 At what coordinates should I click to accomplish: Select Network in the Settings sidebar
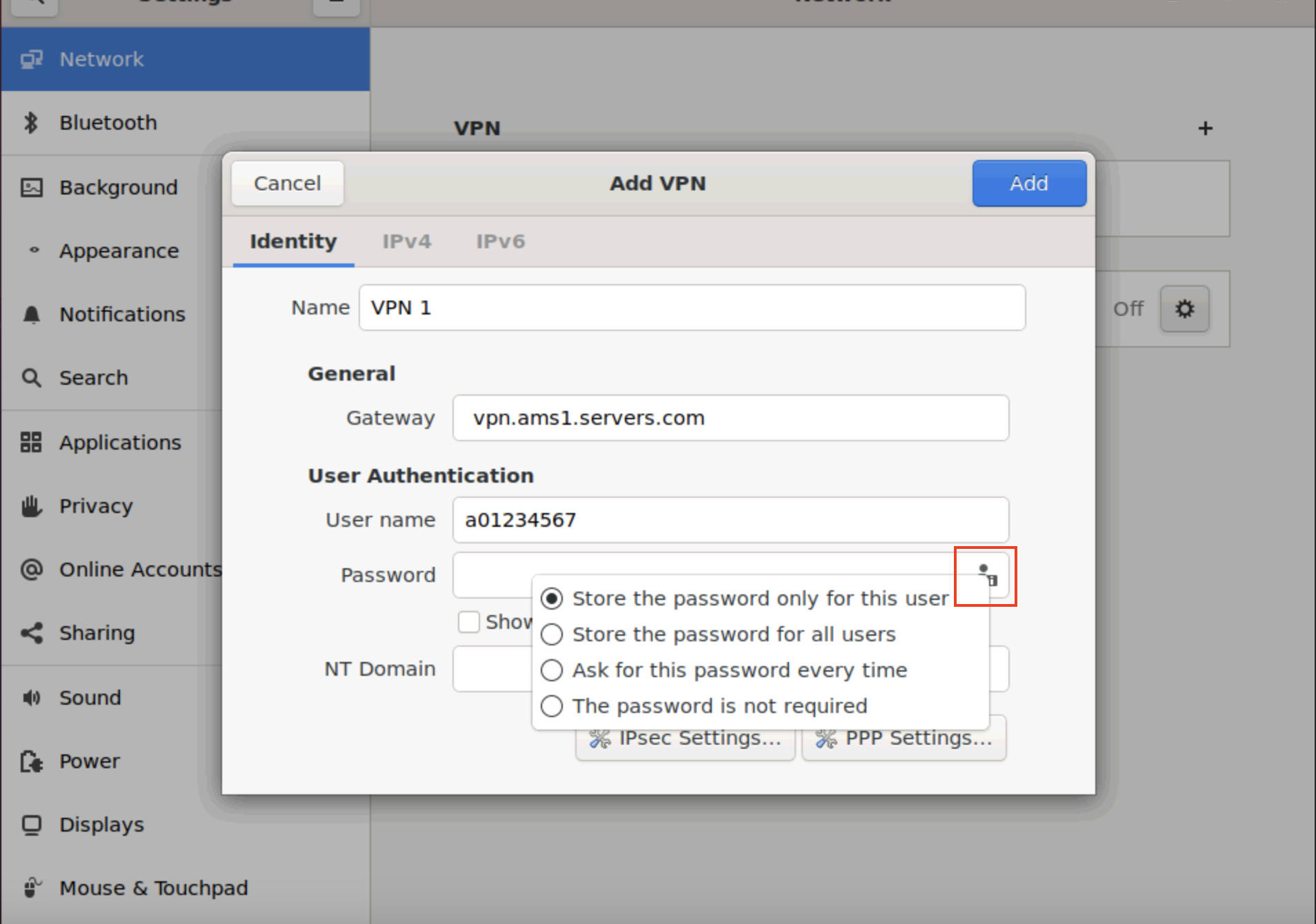click(x=185, y=59)
